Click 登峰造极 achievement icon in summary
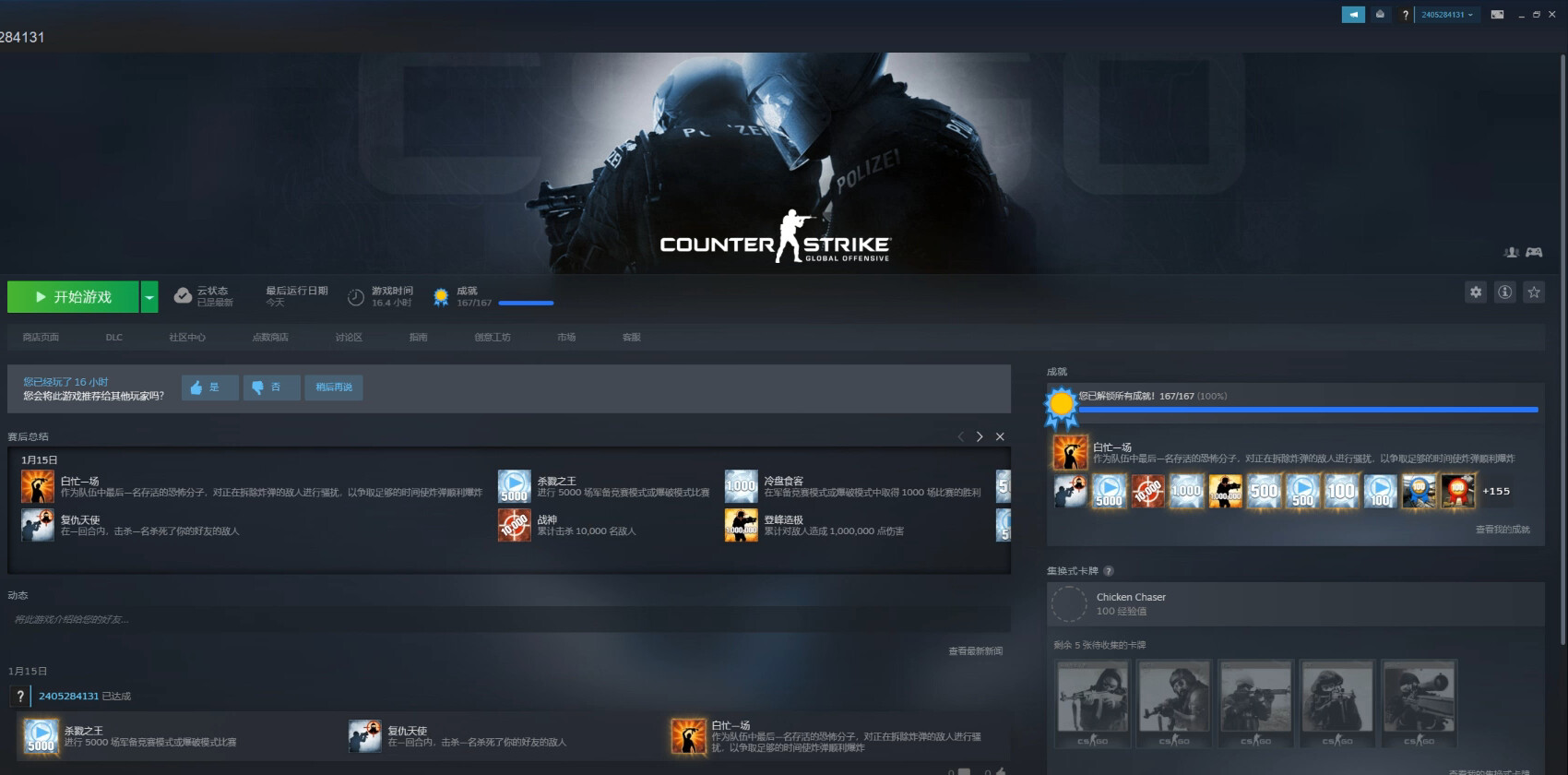The height and width of the screenshot is (775, 1568). pyautogui.click(x=741, y=525)
